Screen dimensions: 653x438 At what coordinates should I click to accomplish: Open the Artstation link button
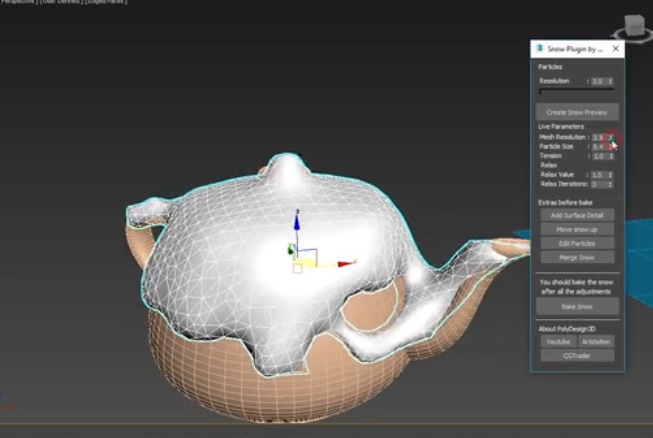click(x=596, y=342)
